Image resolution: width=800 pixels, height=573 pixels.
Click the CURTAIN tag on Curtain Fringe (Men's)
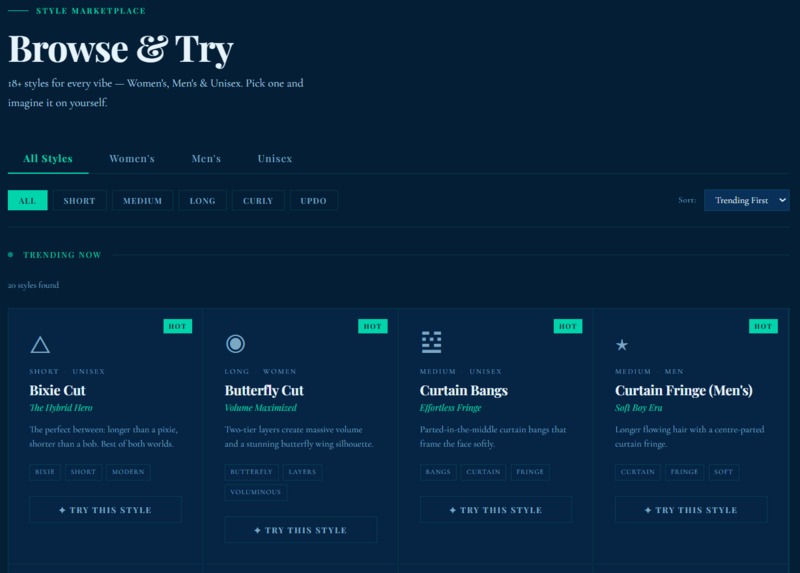click(638, 472)
